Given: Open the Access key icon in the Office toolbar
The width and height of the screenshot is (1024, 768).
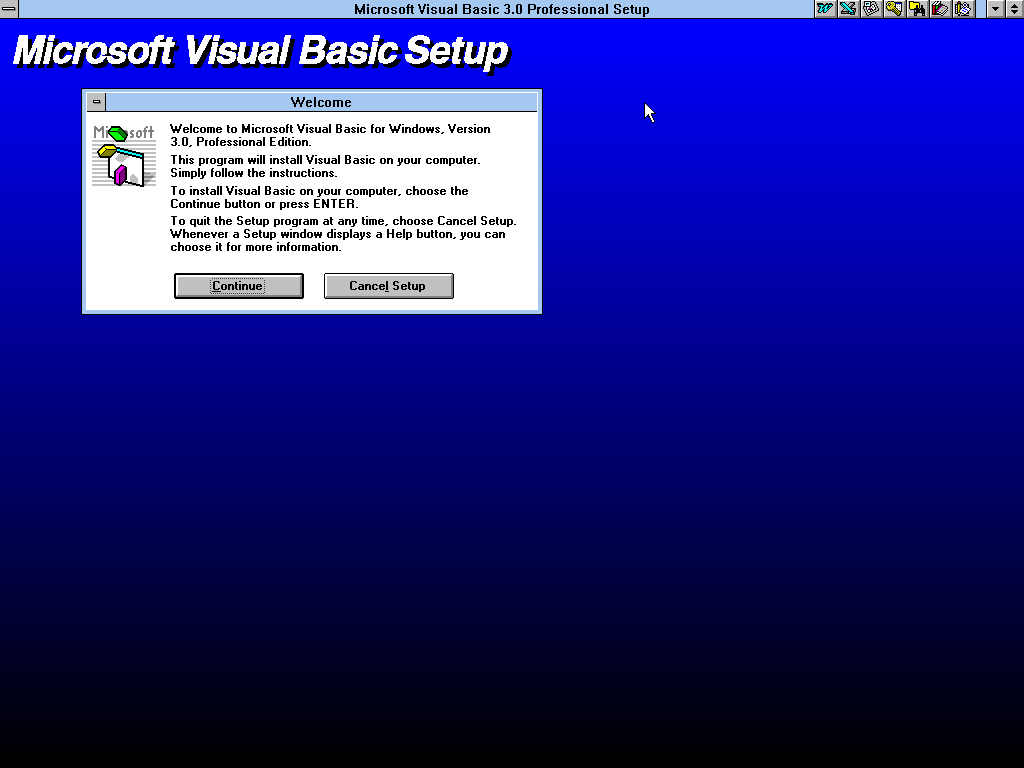Looking at the screenshot, I should click(x=894, y=9).
